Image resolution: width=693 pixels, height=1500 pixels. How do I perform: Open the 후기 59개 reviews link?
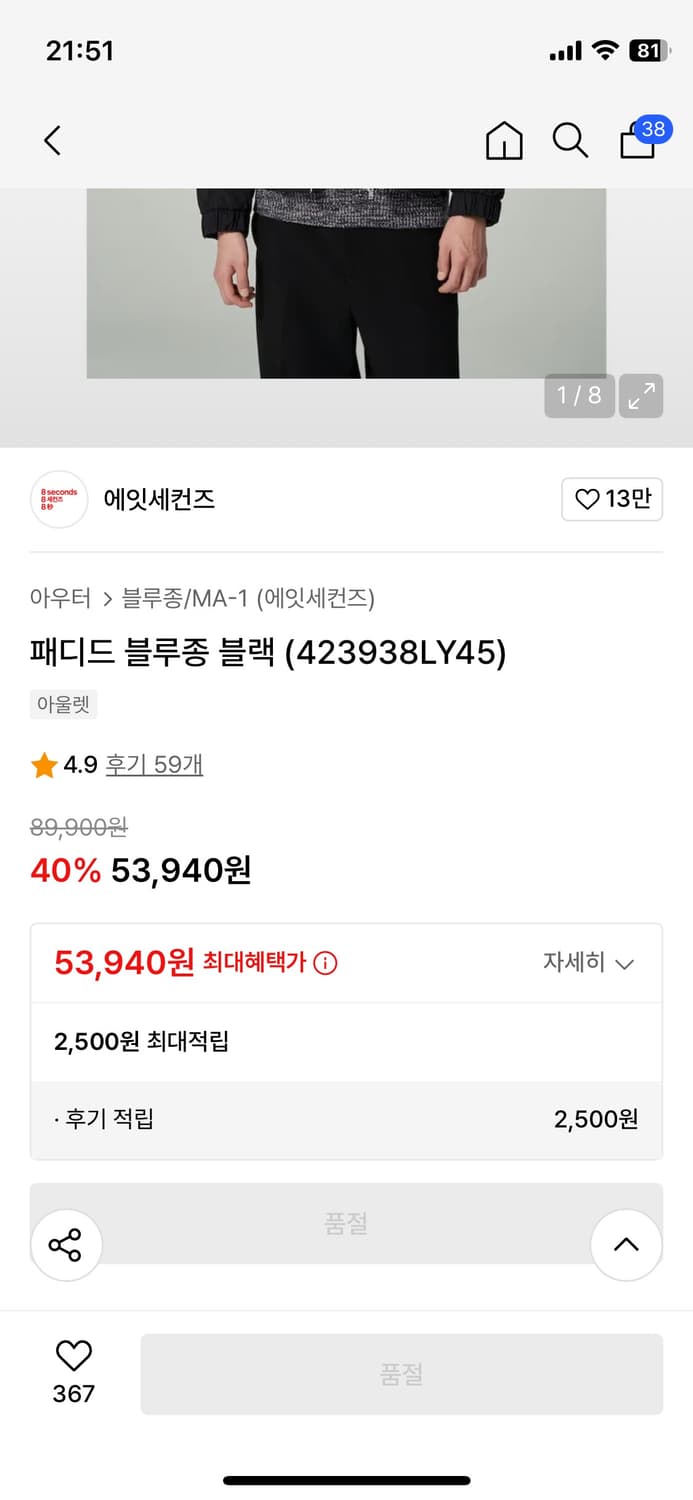point(153,763)
